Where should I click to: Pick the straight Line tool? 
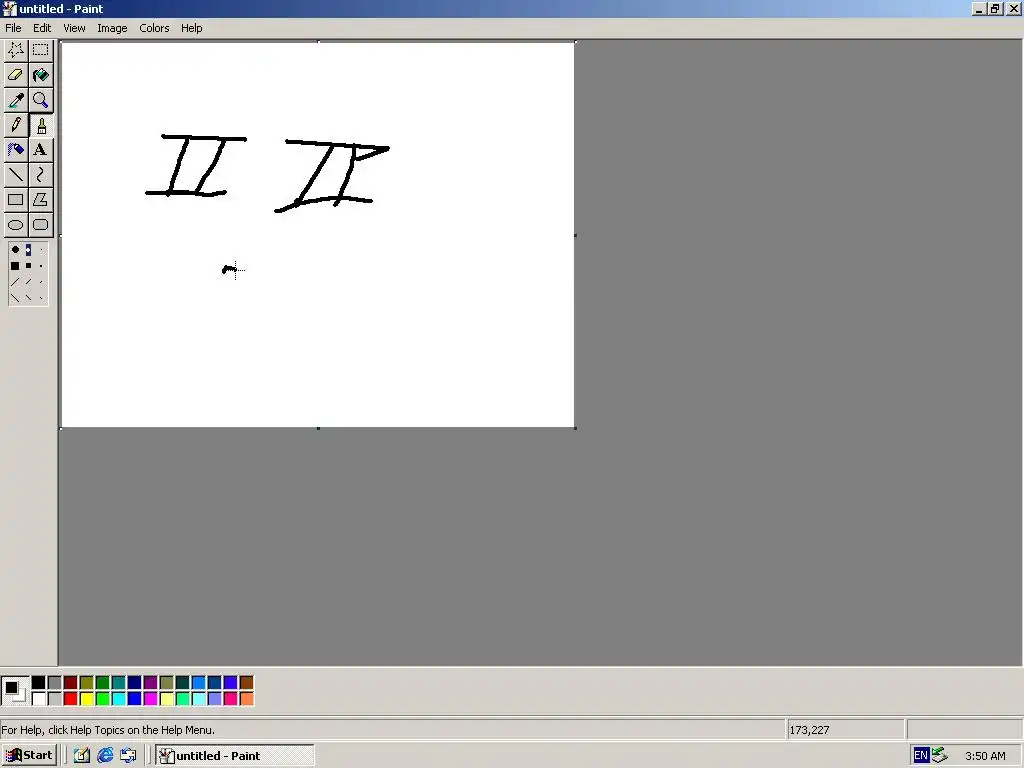tap(16, 174)
